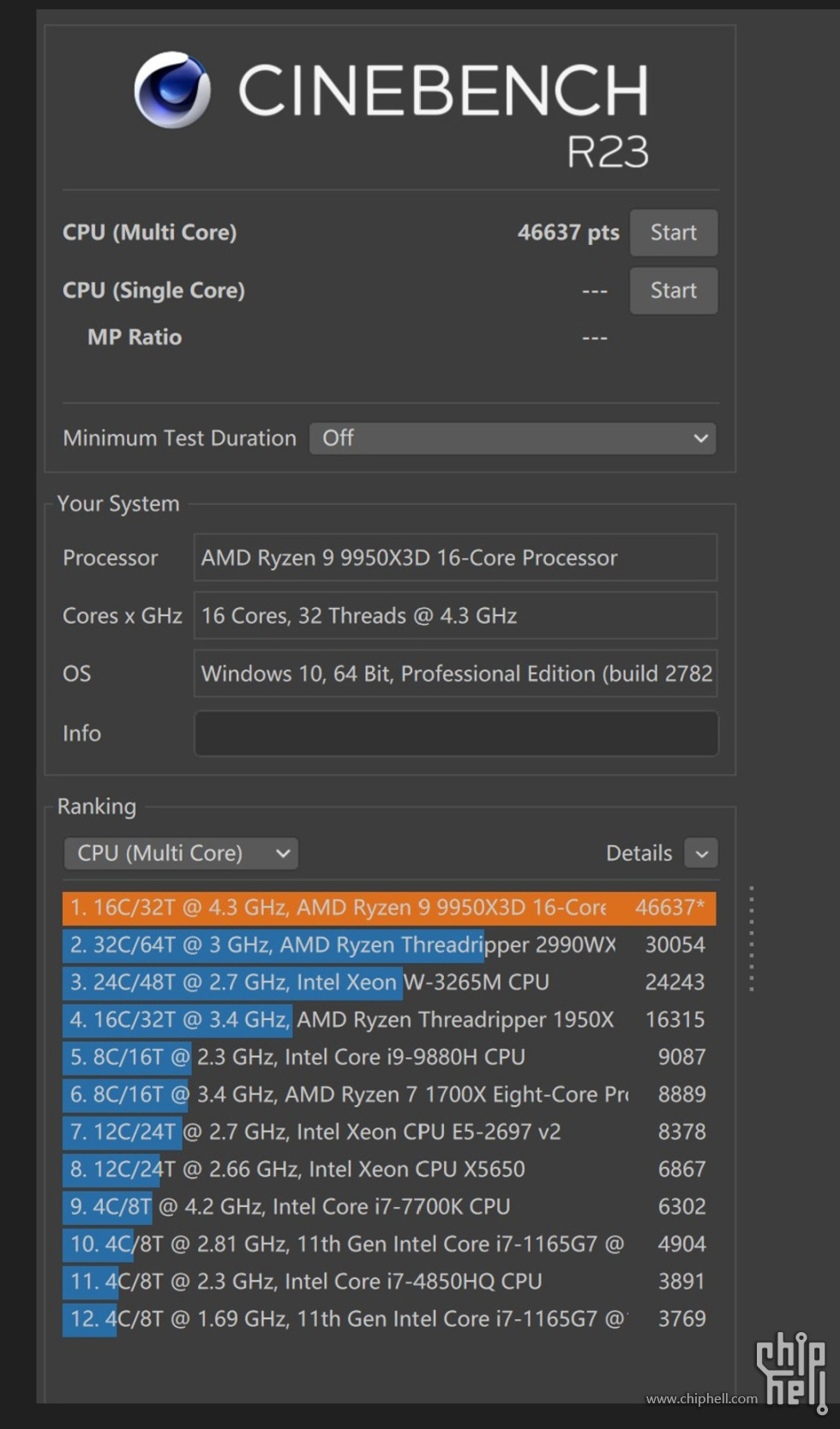The width and height of the screenshot is (840, 1429).
Task: Click the dotted grip beside the ranking list
Action: pos(752,940)
